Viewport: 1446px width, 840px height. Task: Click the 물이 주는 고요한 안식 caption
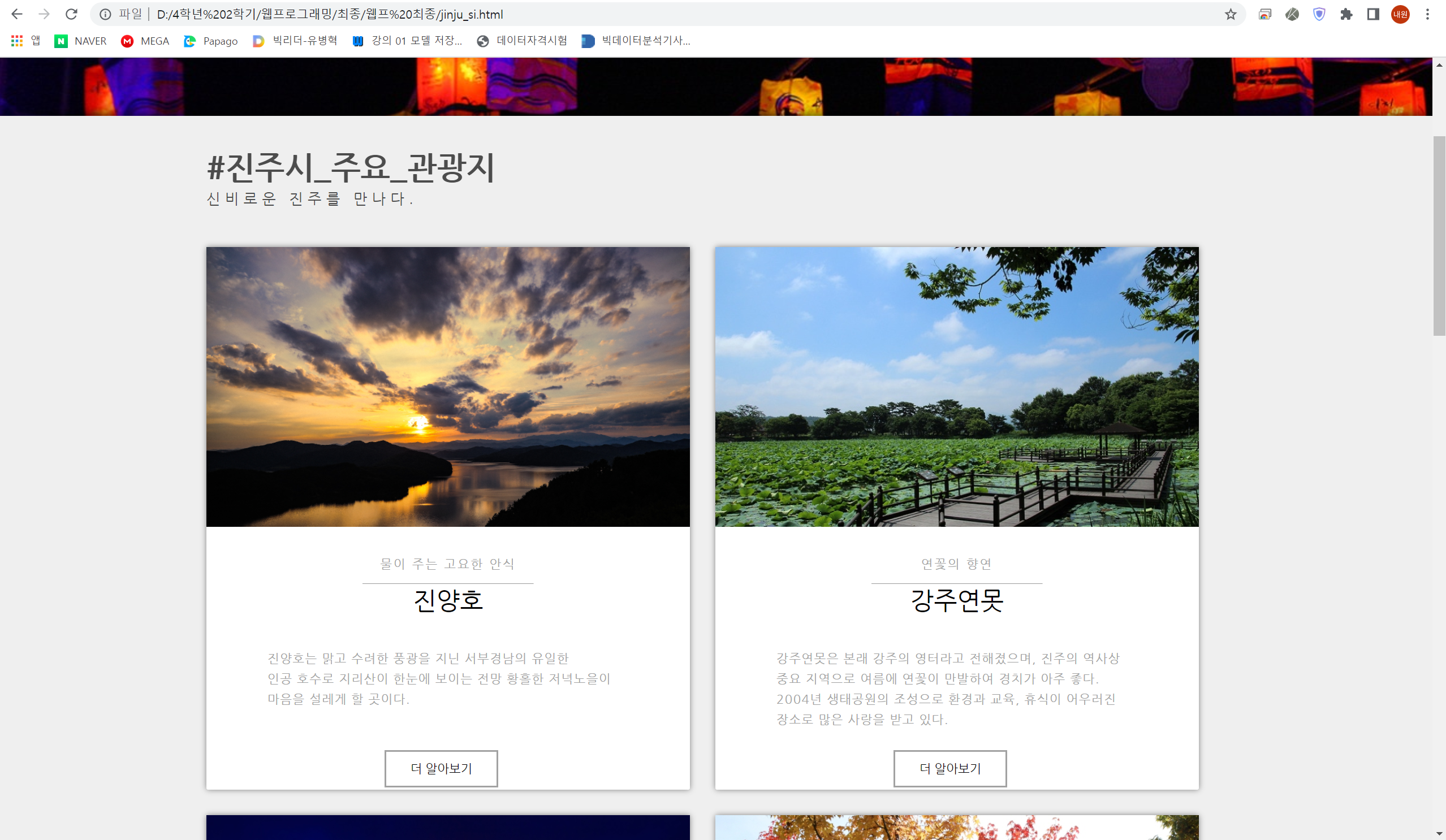(x=447, y=564)
